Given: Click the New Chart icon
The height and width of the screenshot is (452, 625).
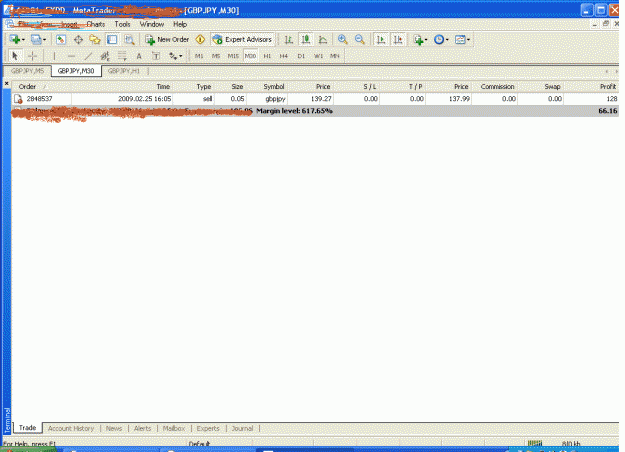Looking at the screenshot, I should click(15, 39).
